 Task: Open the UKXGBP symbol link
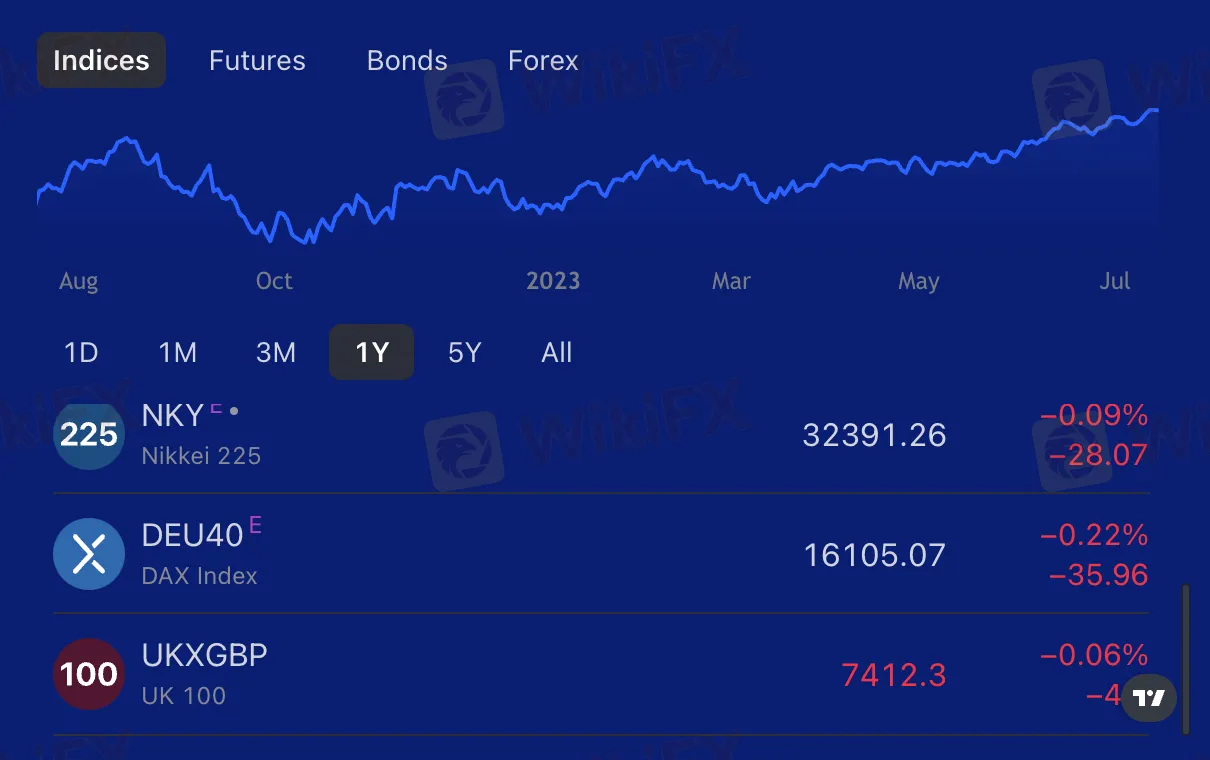pos(205,655)
